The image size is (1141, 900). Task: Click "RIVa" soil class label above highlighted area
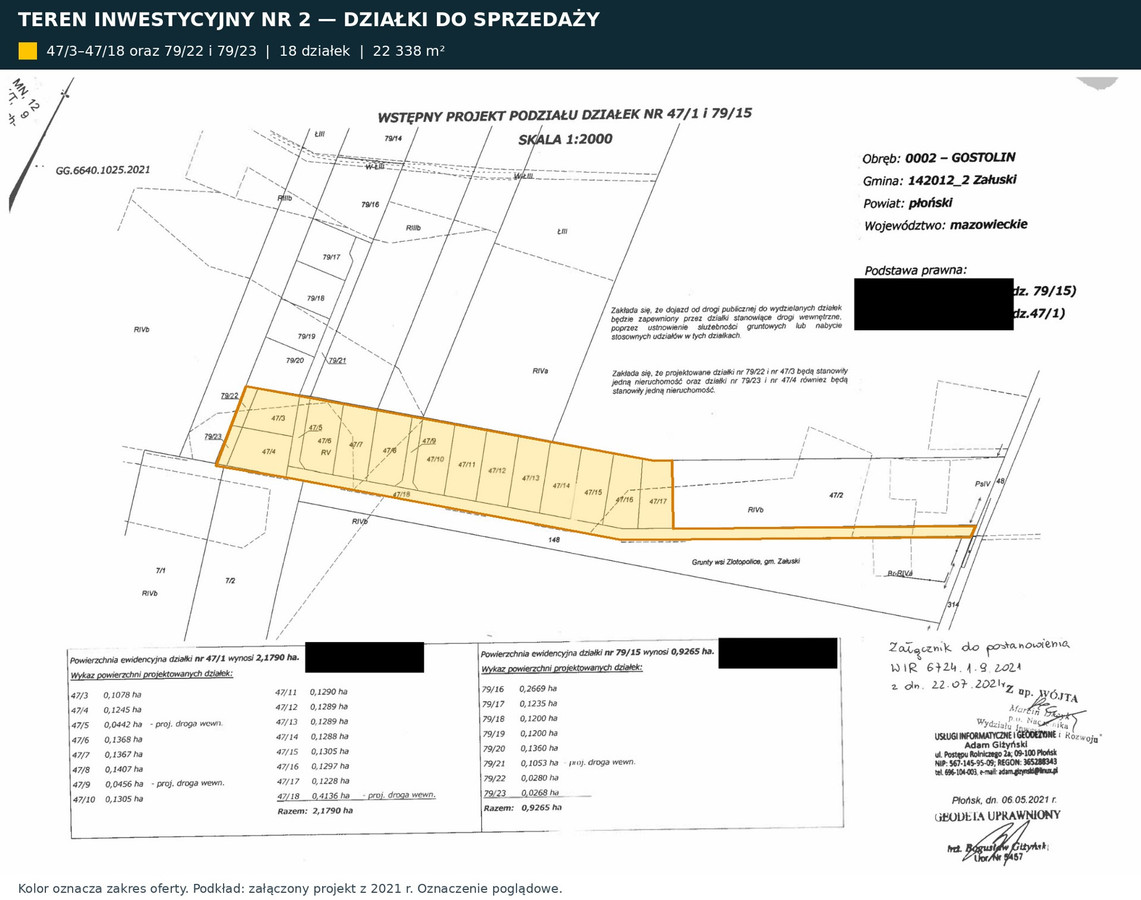click(x=540, y=371)
